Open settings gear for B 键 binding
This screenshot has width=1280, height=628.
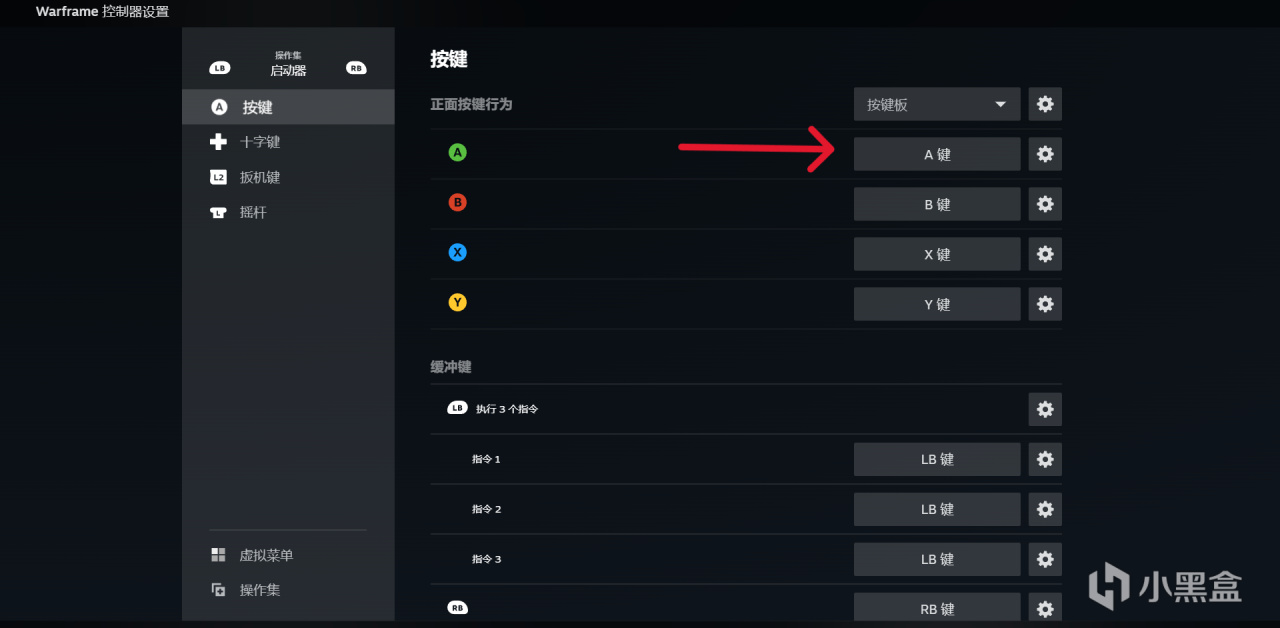click(1045, 204)
